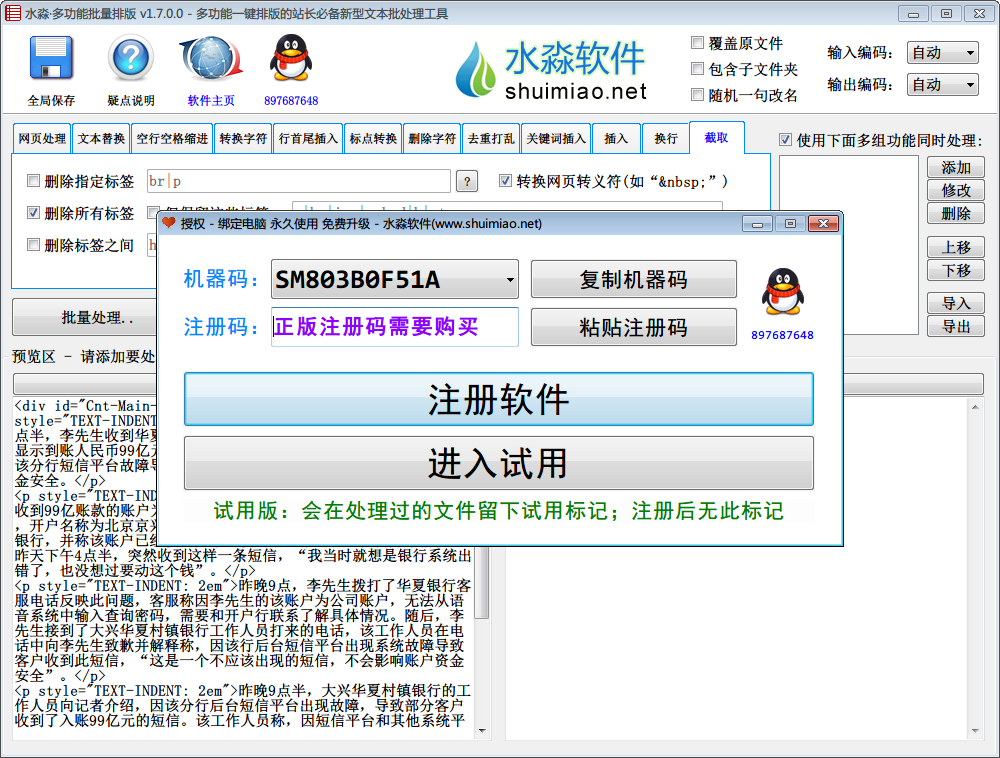Click the 897687648 link in license dialog
The image size is (1000, 758).
coord(783,335)
